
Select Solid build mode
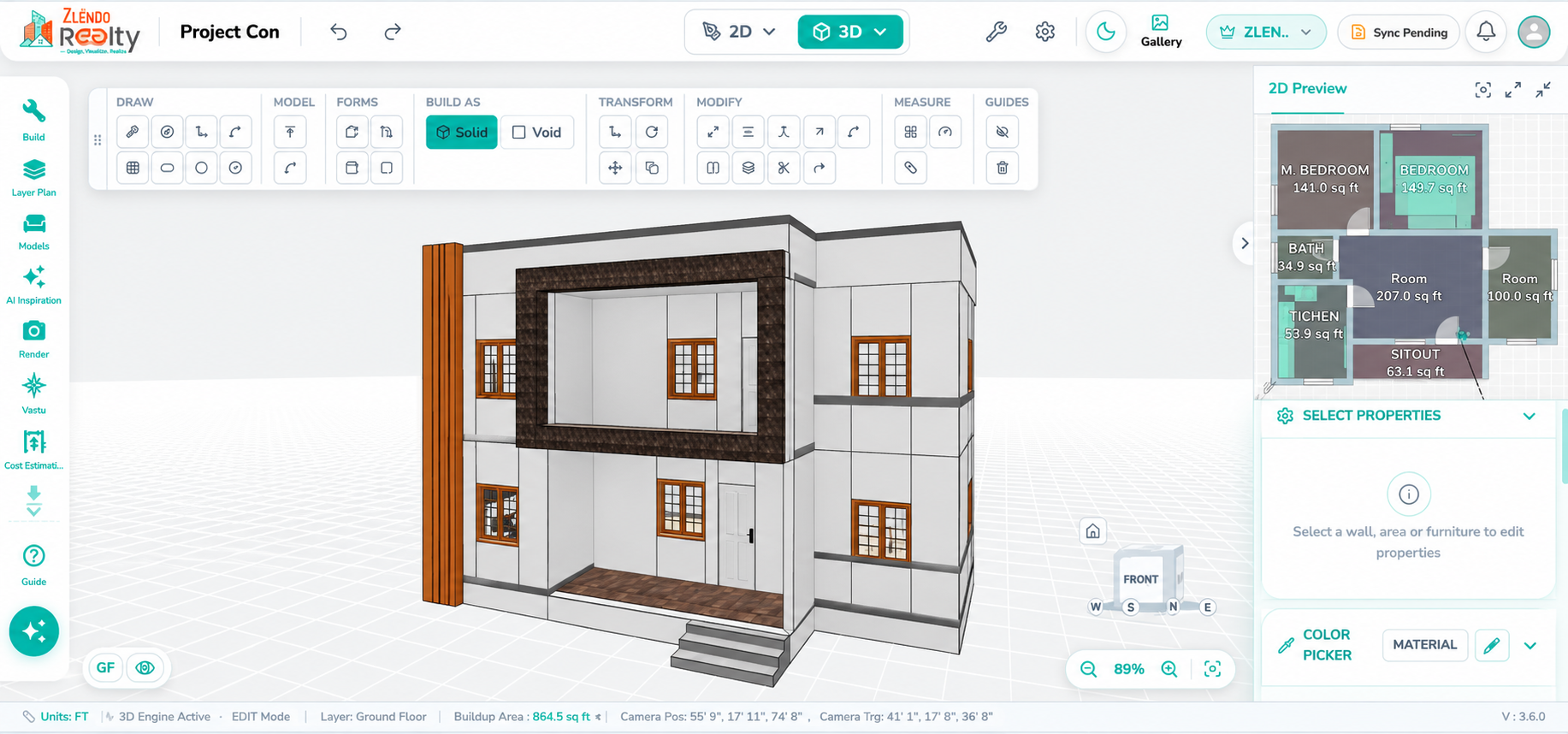point(462,132)
